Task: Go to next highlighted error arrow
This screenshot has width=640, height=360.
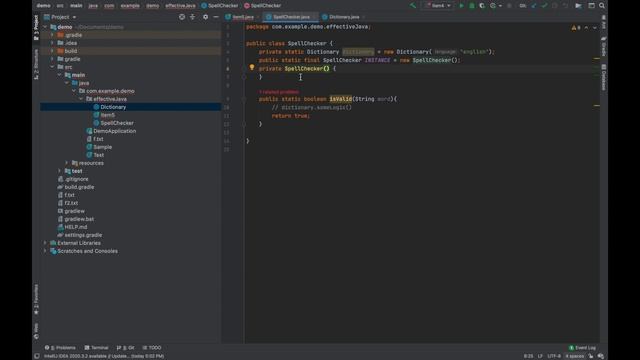Action: [x=595, y=27]
